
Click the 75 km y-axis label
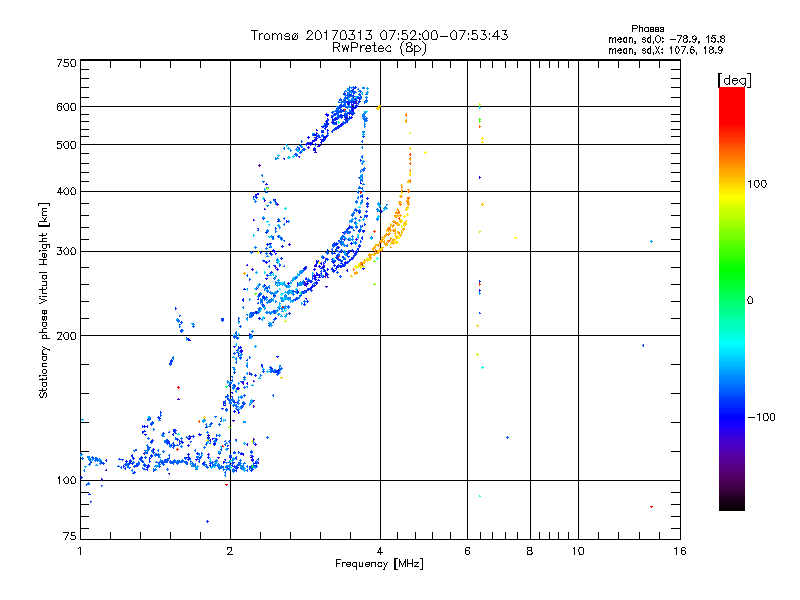70,536
